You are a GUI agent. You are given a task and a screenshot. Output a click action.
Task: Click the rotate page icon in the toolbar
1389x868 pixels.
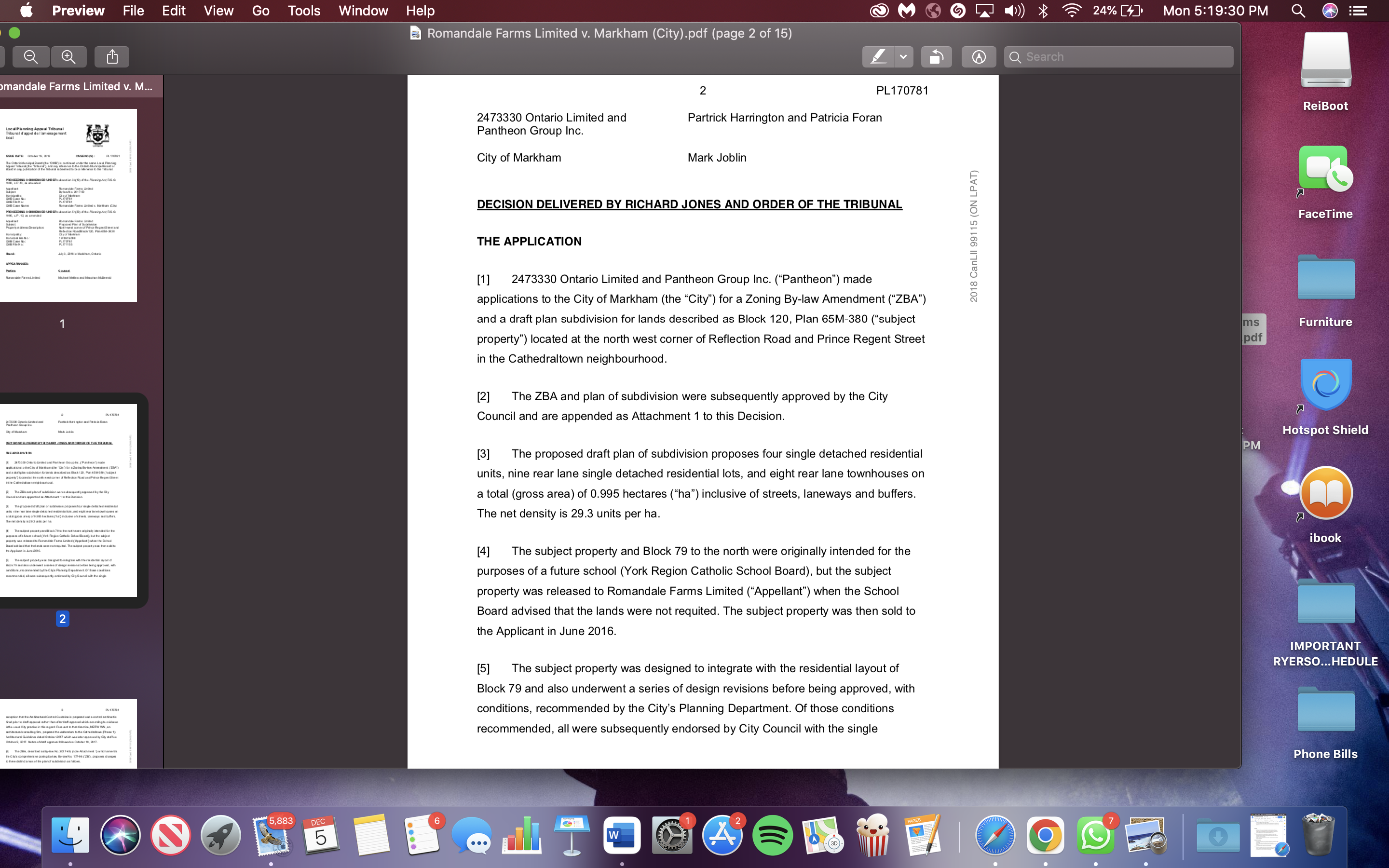pyautogui.click(x=936, y=56)
